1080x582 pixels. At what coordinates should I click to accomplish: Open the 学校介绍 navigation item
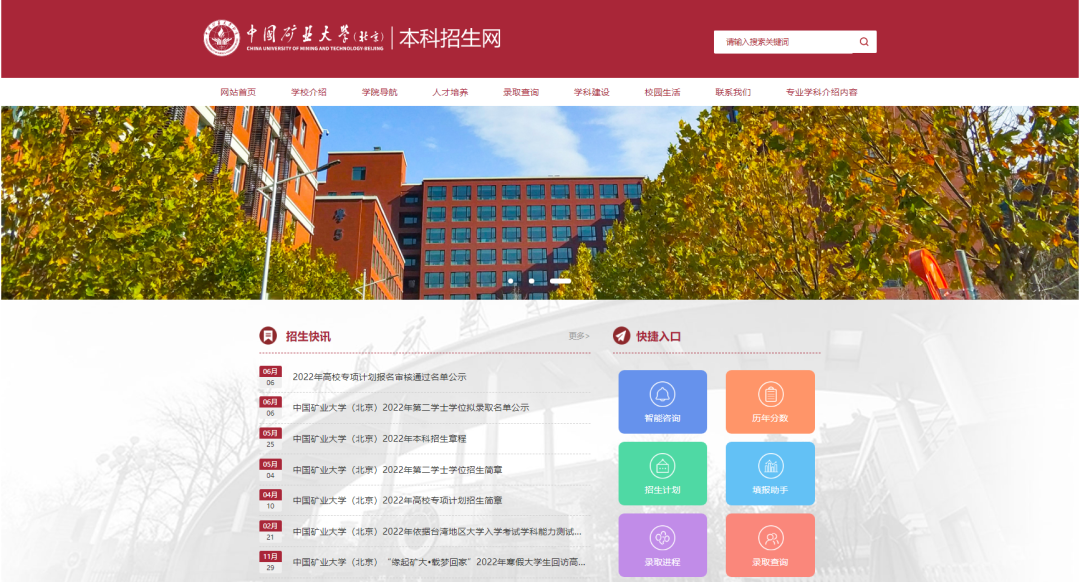309,92
